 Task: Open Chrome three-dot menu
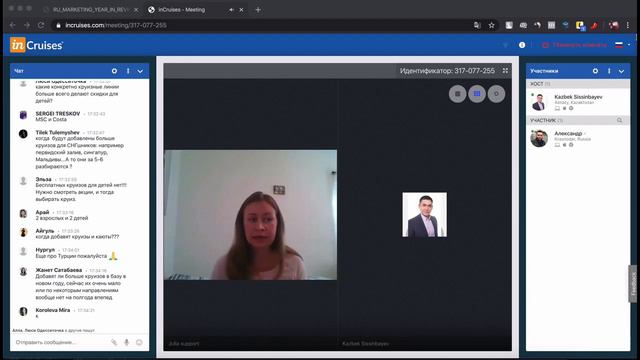628,25
